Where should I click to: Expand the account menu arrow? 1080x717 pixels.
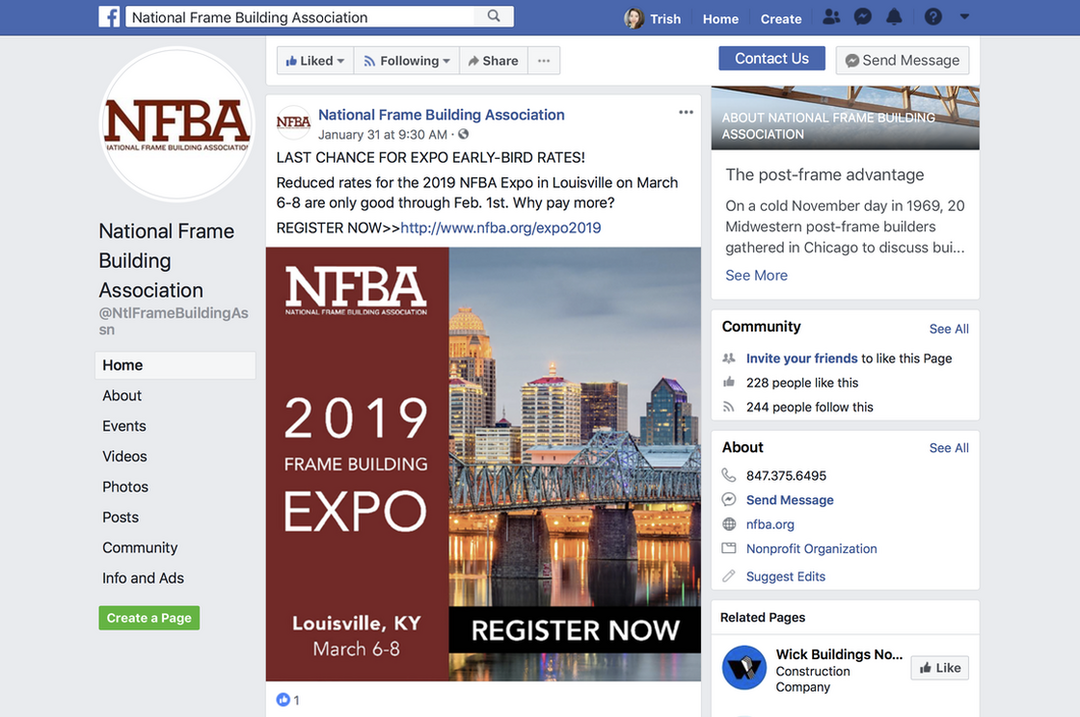point(964,18)
